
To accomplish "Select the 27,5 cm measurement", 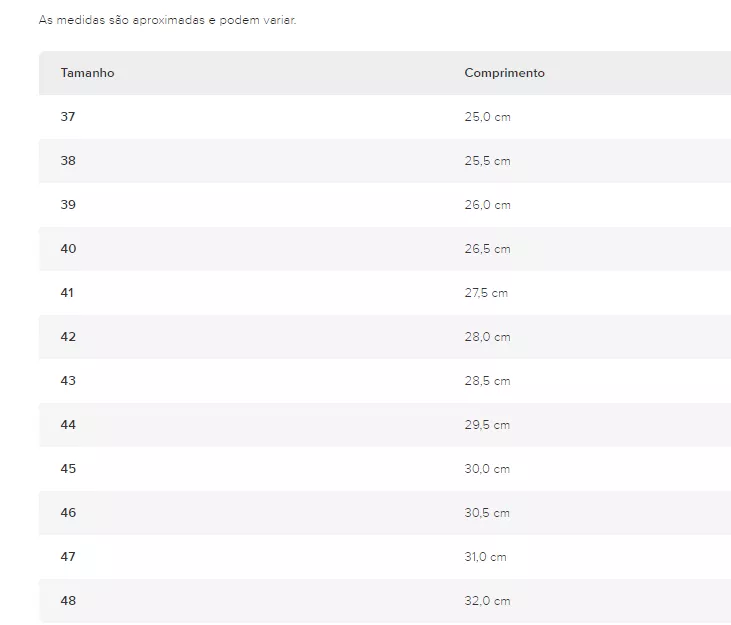I will [486, 293].
